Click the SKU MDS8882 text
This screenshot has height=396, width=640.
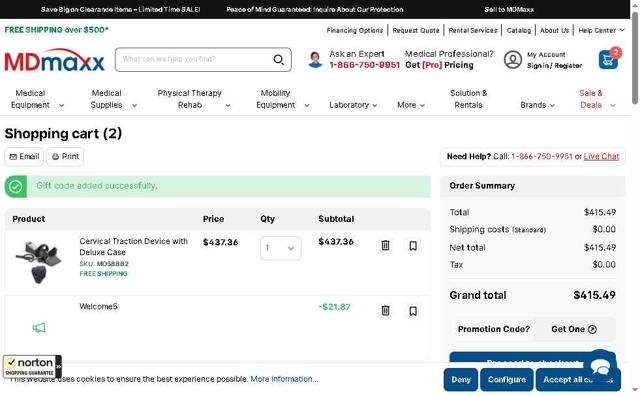104,264
